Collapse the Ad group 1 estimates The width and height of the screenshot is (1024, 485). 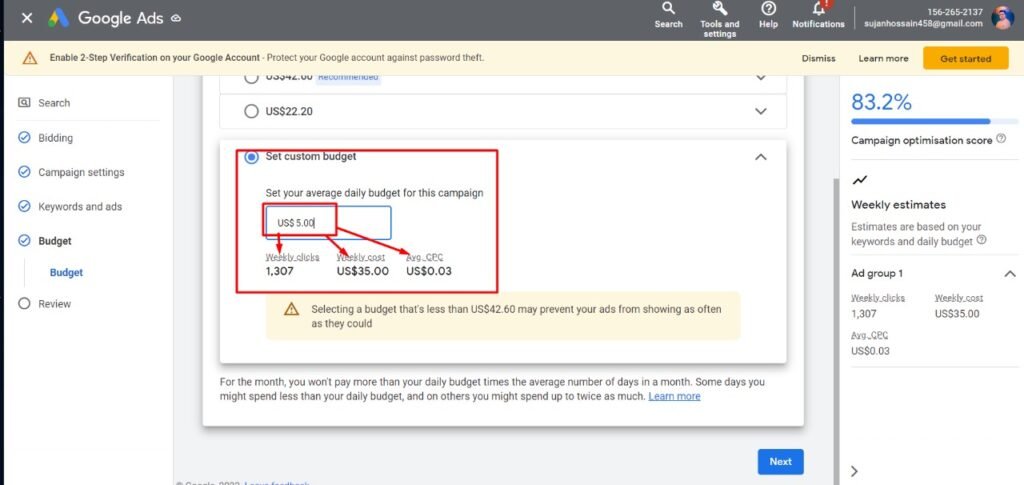1008,274
